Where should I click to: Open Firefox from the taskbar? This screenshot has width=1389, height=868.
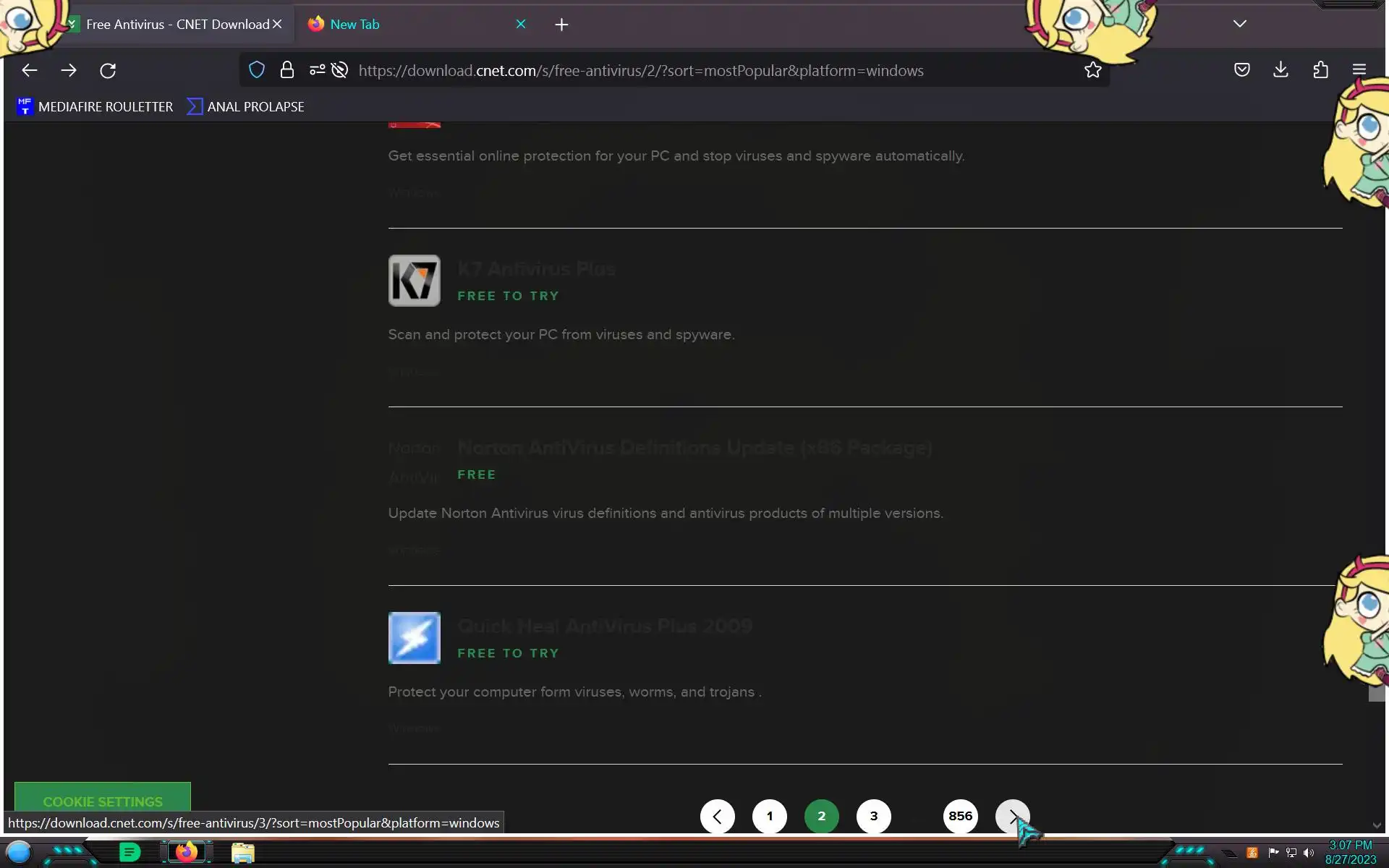click(x=187, y=852)
